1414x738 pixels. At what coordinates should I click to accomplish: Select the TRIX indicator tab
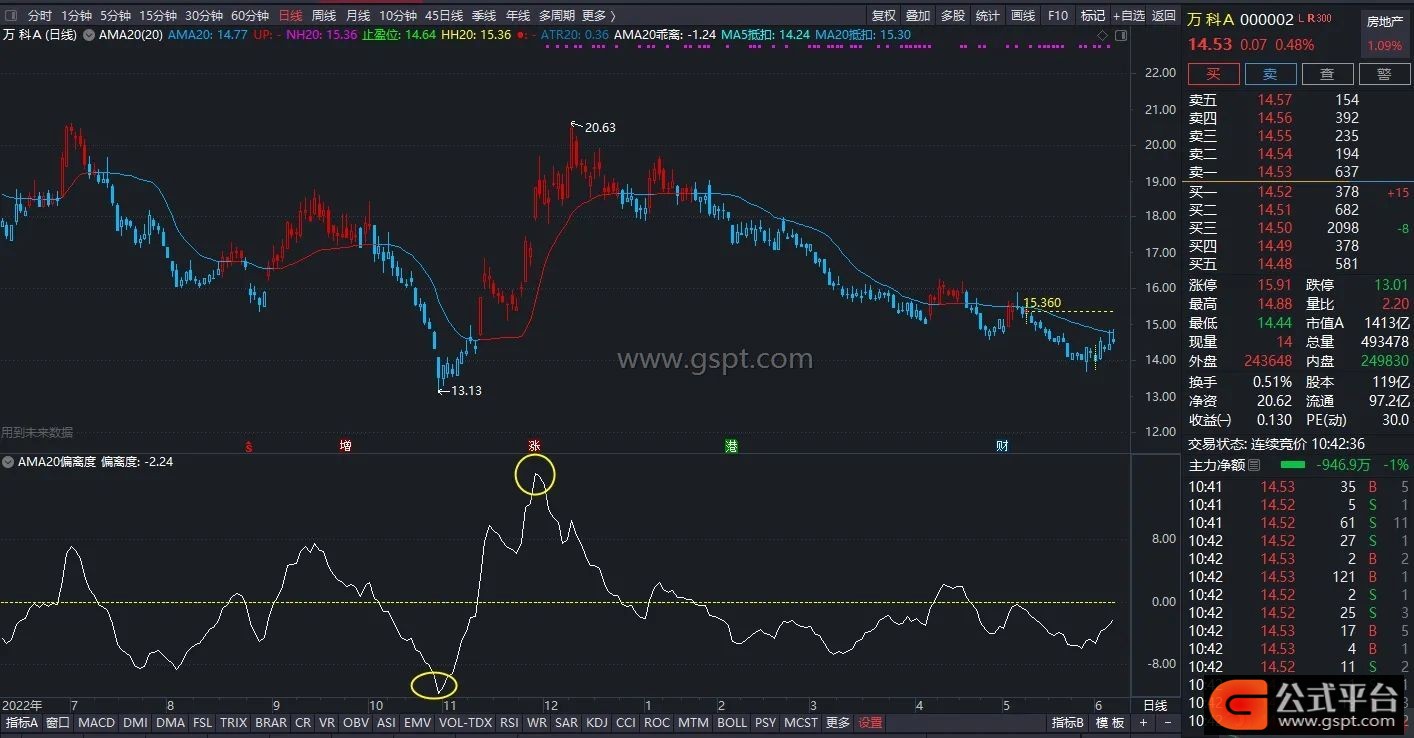click(x=234, y=722)
